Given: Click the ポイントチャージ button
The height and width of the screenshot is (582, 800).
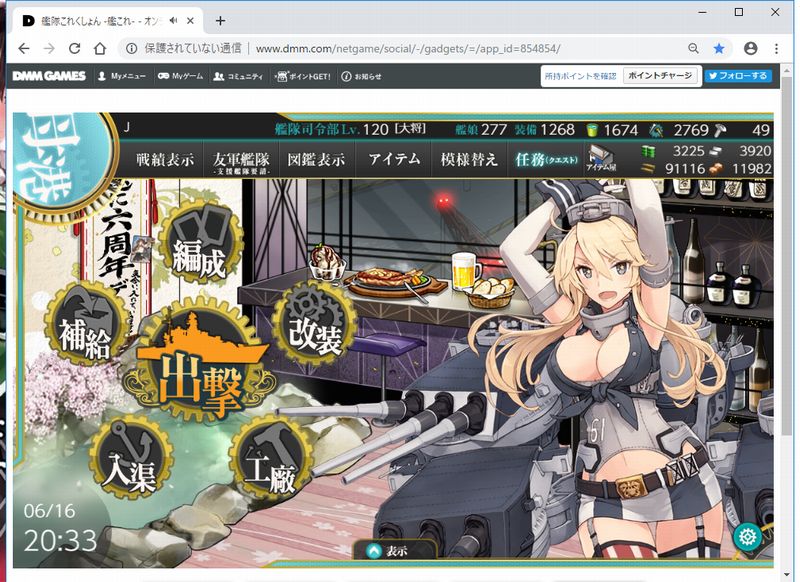Looking at the screenshot, I should pyautogui.click(x=660, y=75).
